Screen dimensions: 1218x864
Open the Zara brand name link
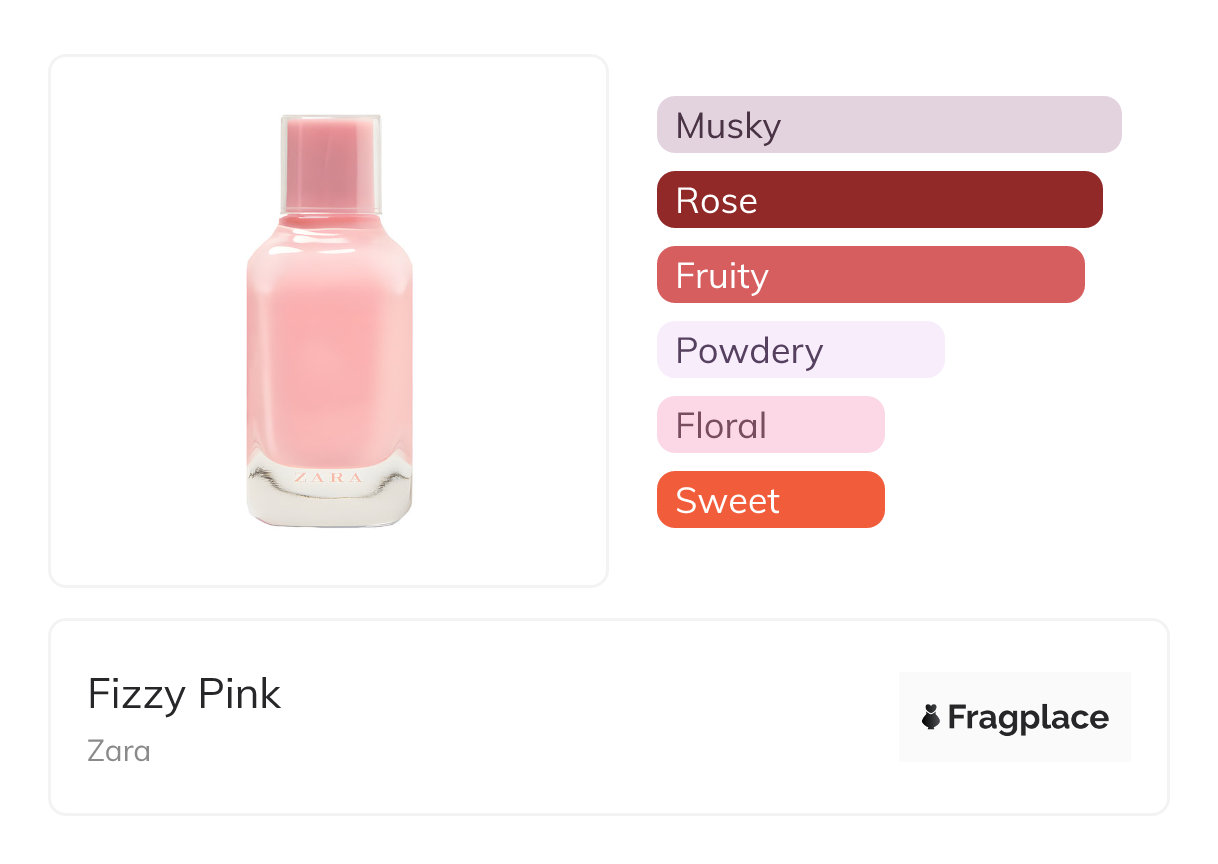[x=119, y=750]
